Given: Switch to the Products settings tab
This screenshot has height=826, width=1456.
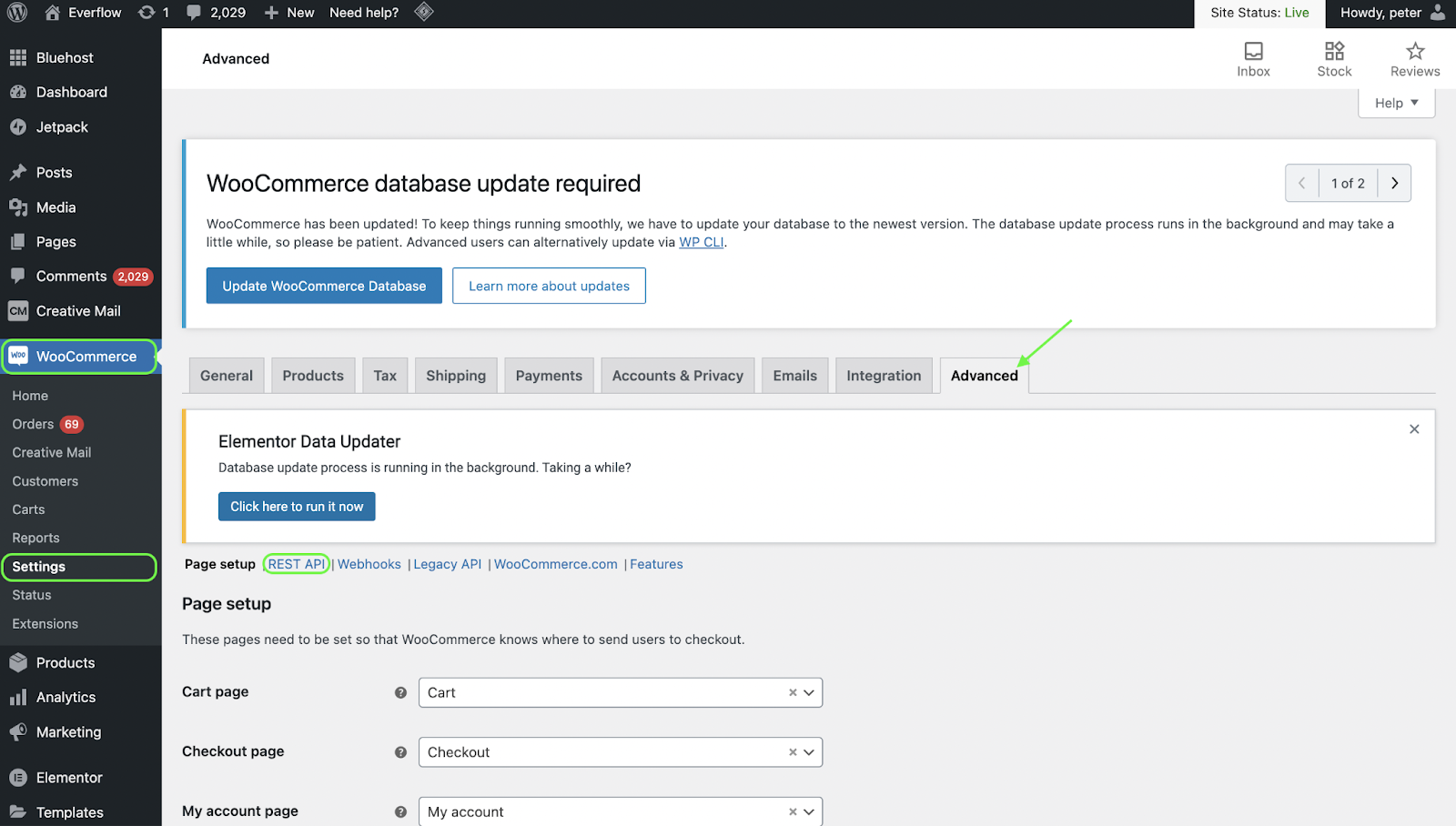Looking at the screenshot, I should [x=313, y=376].
